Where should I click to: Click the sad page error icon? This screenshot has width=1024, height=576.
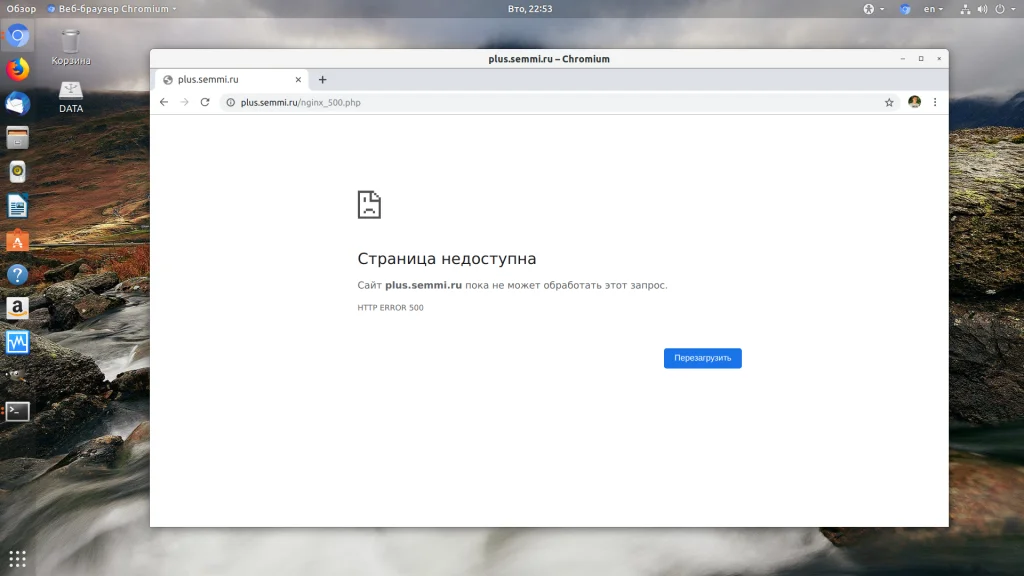[x=369, y=204]
